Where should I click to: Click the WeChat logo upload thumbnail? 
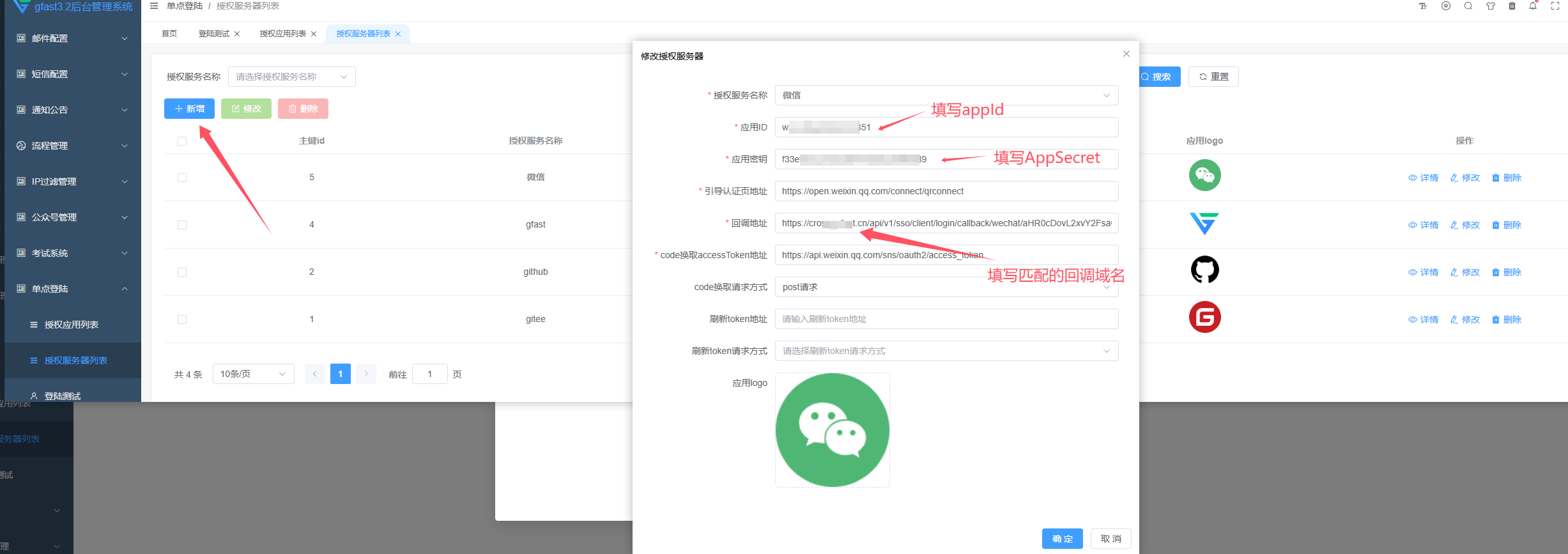(x=832, y=430)
